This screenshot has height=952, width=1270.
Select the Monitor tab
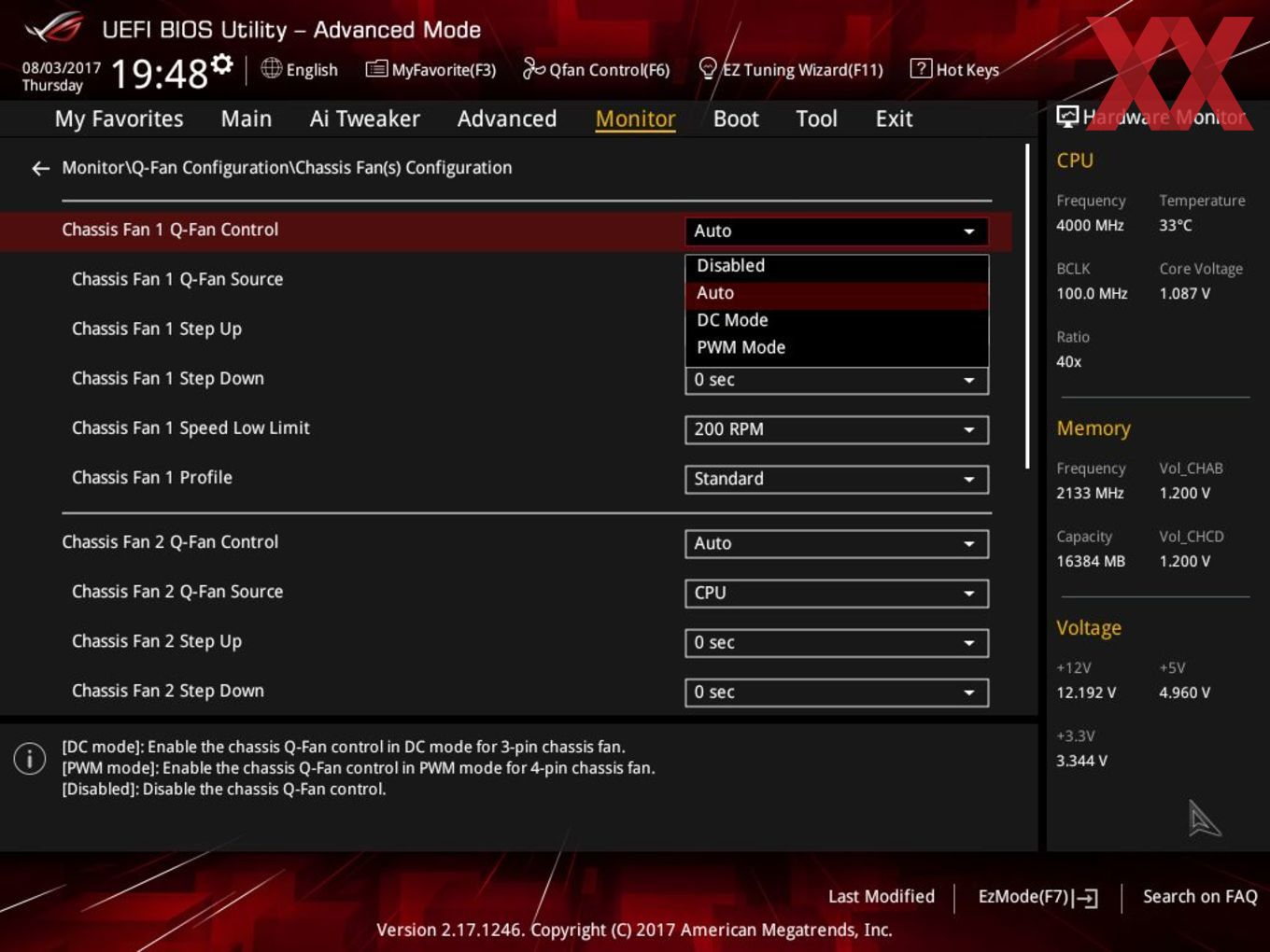click(635, 119)
